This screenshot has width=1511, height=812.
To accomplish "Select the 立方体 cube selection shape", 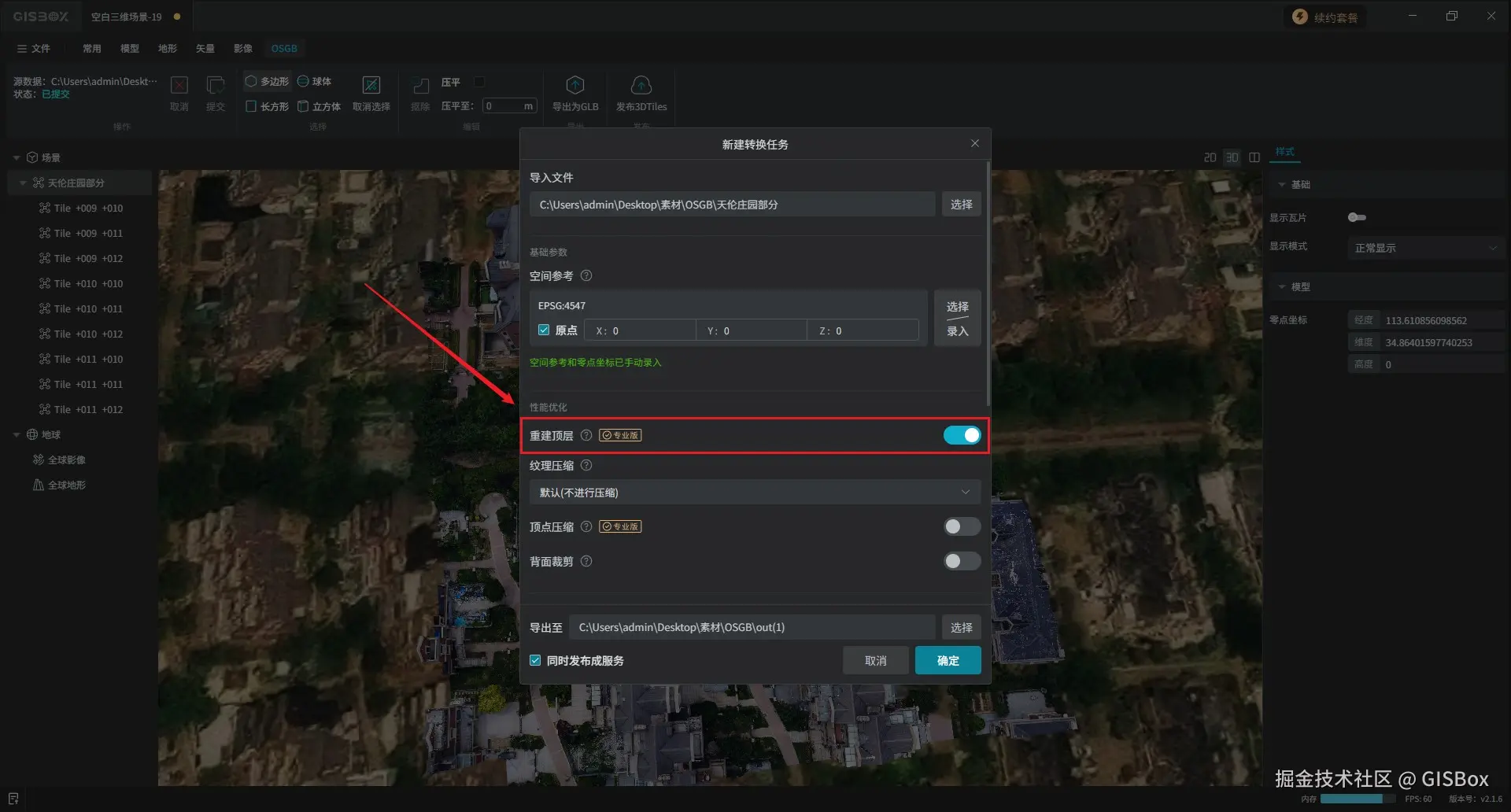I will click(x=319, y=107).
